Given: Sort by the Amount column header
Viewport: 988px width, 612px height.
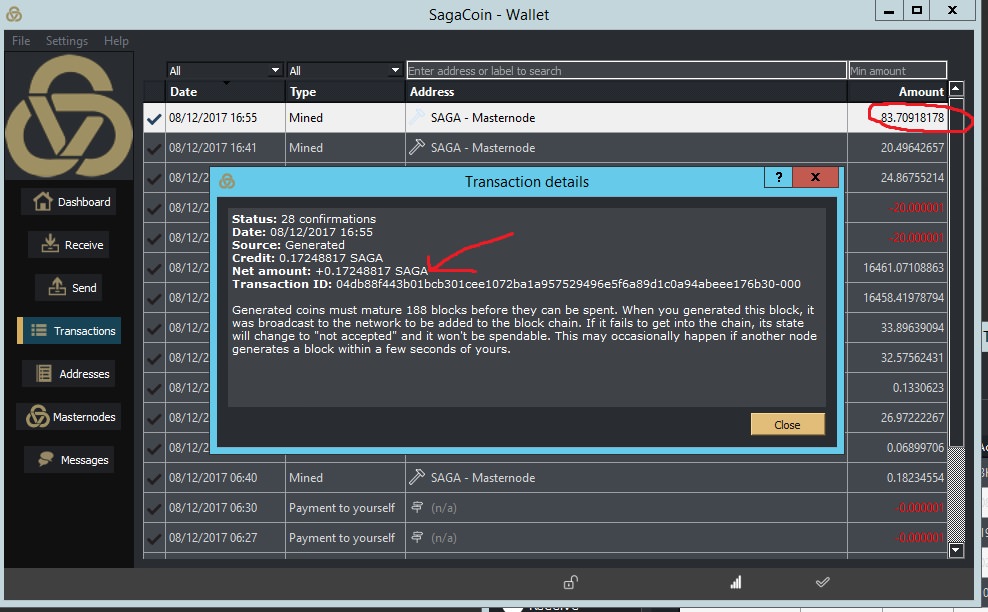Looking at the screenshot, I should pyautogui.click(x=897, y=92).
